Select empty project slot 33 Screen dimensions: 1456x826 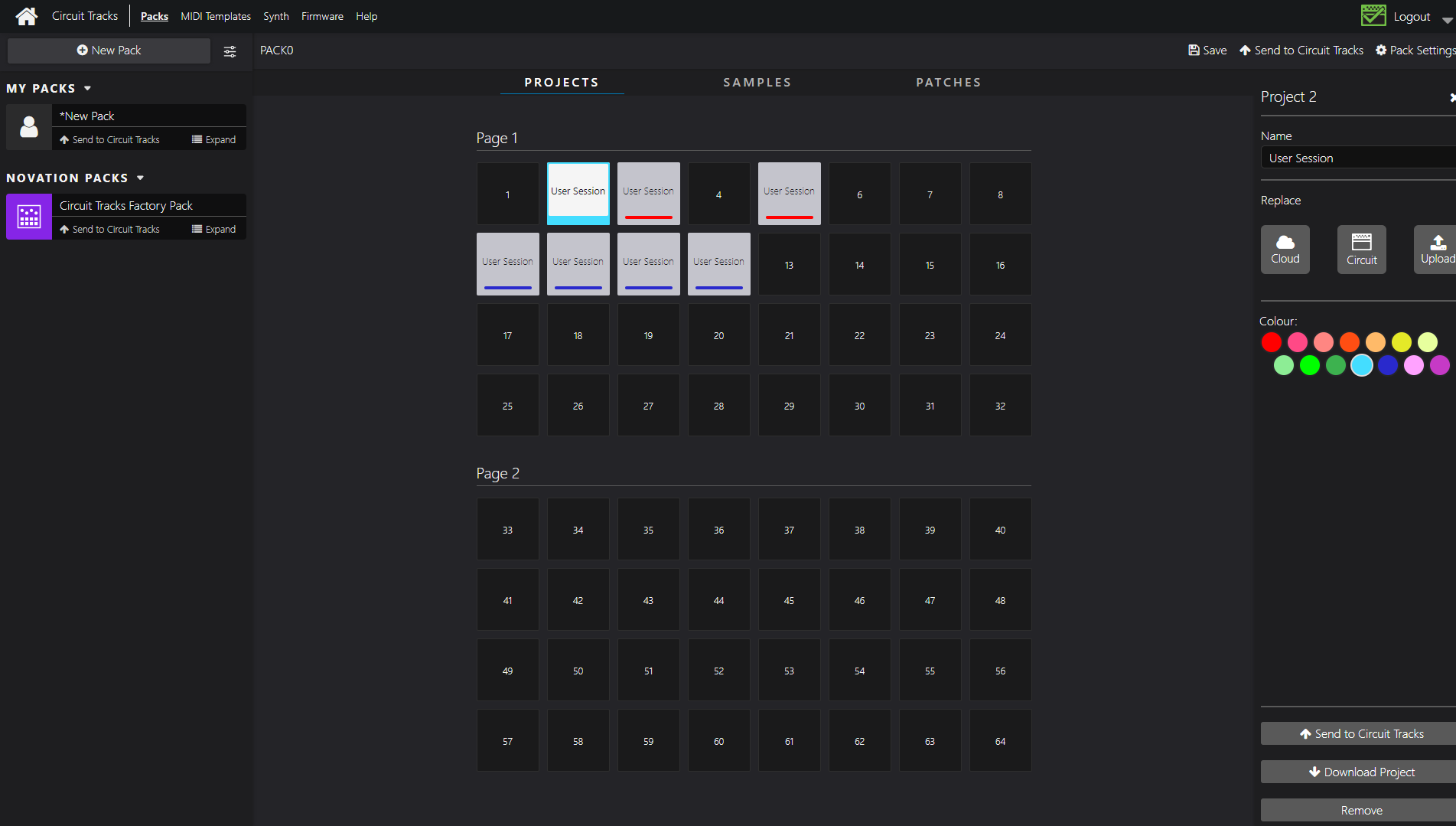click(x=508, y=529)
